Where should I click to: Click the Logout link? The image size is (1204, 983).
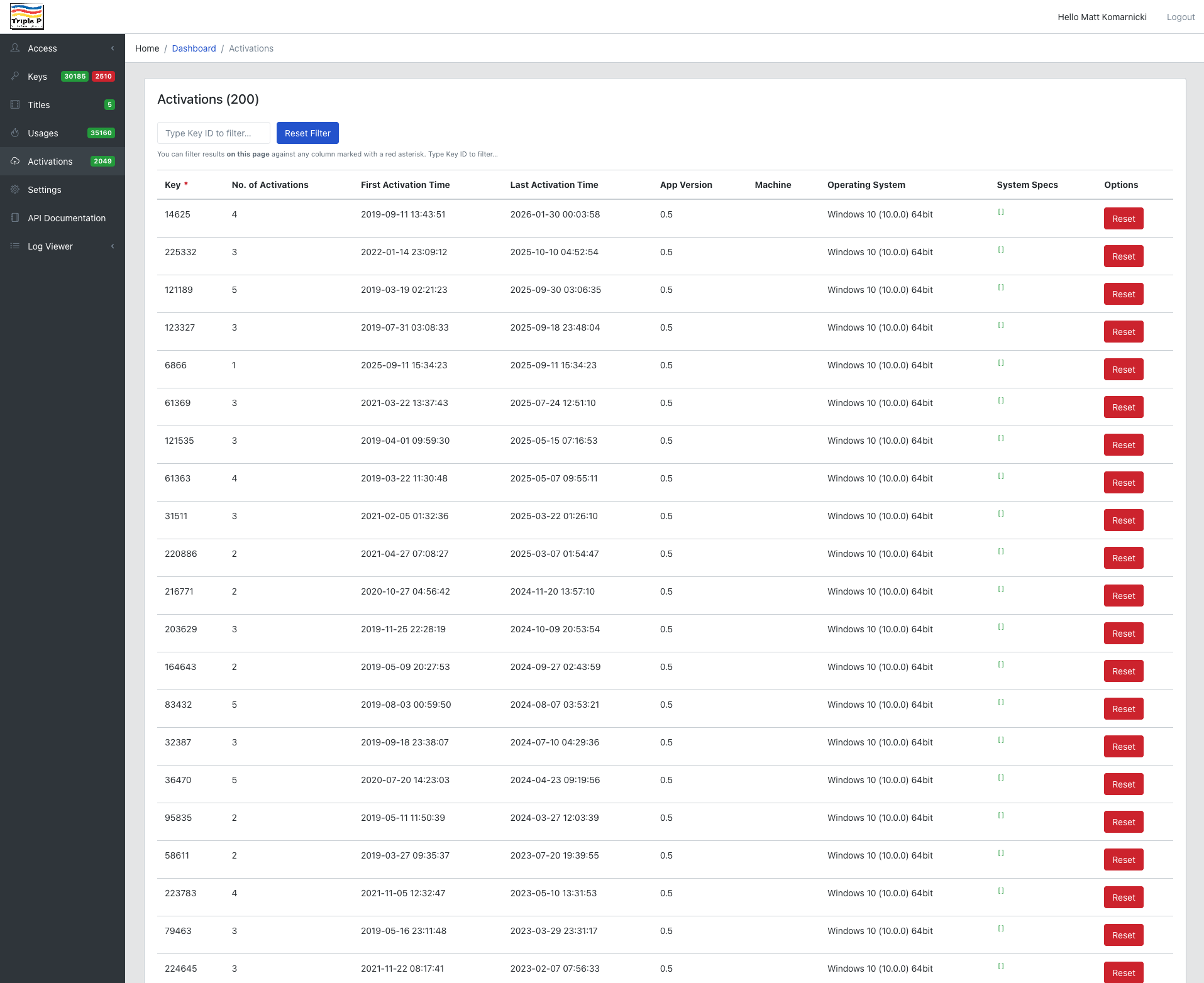(x=1181, y=16)
